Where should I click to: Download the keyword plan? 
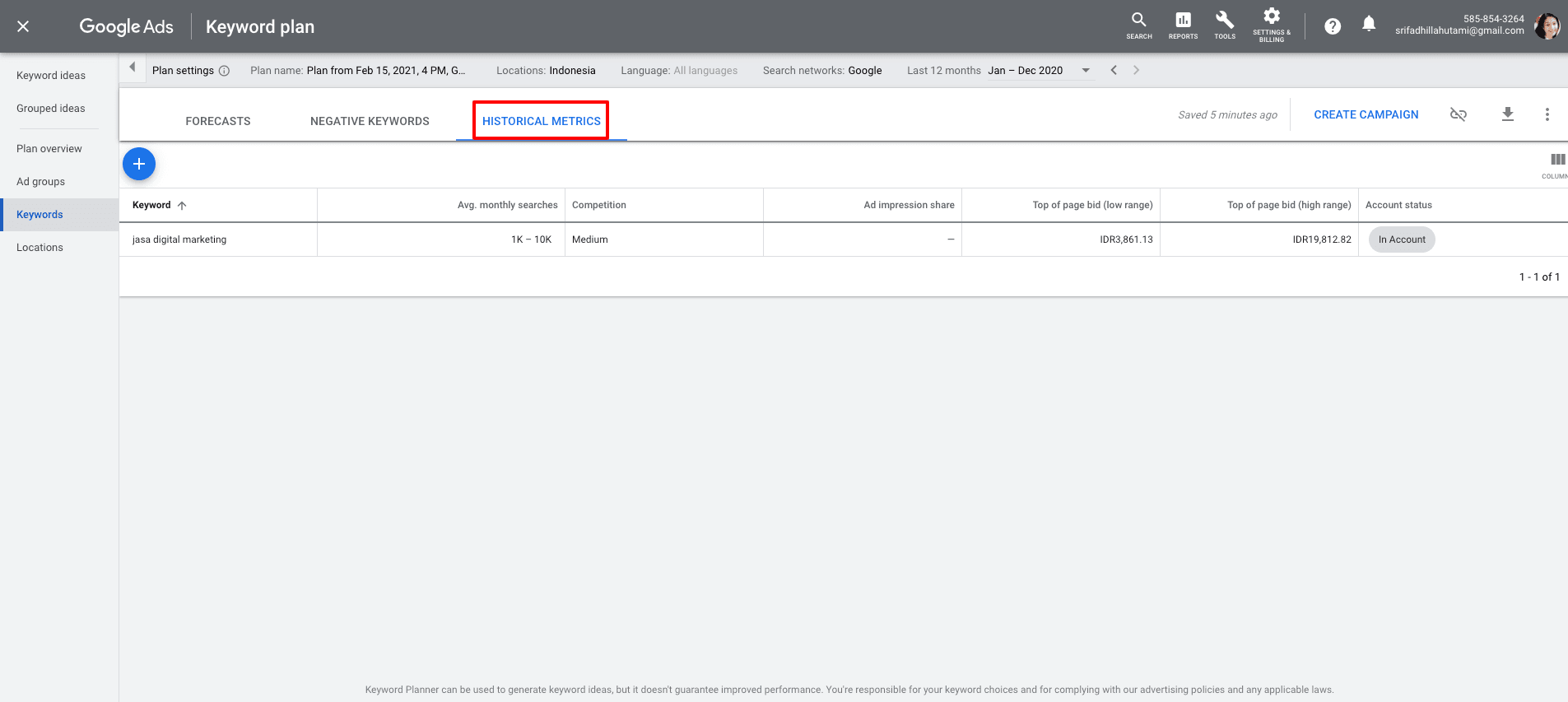[1507, 114]
